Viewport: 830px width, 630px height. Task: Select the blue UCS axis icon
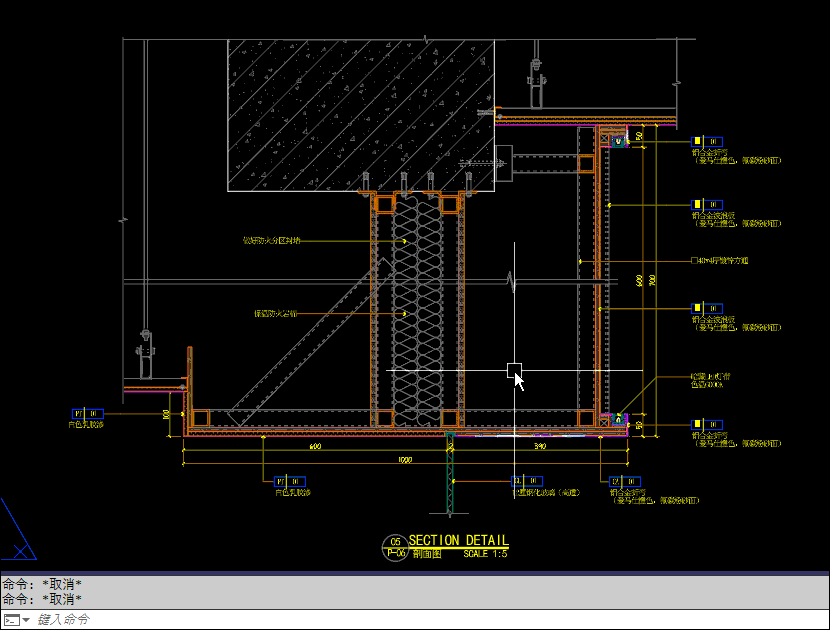(x=18, y=530)
